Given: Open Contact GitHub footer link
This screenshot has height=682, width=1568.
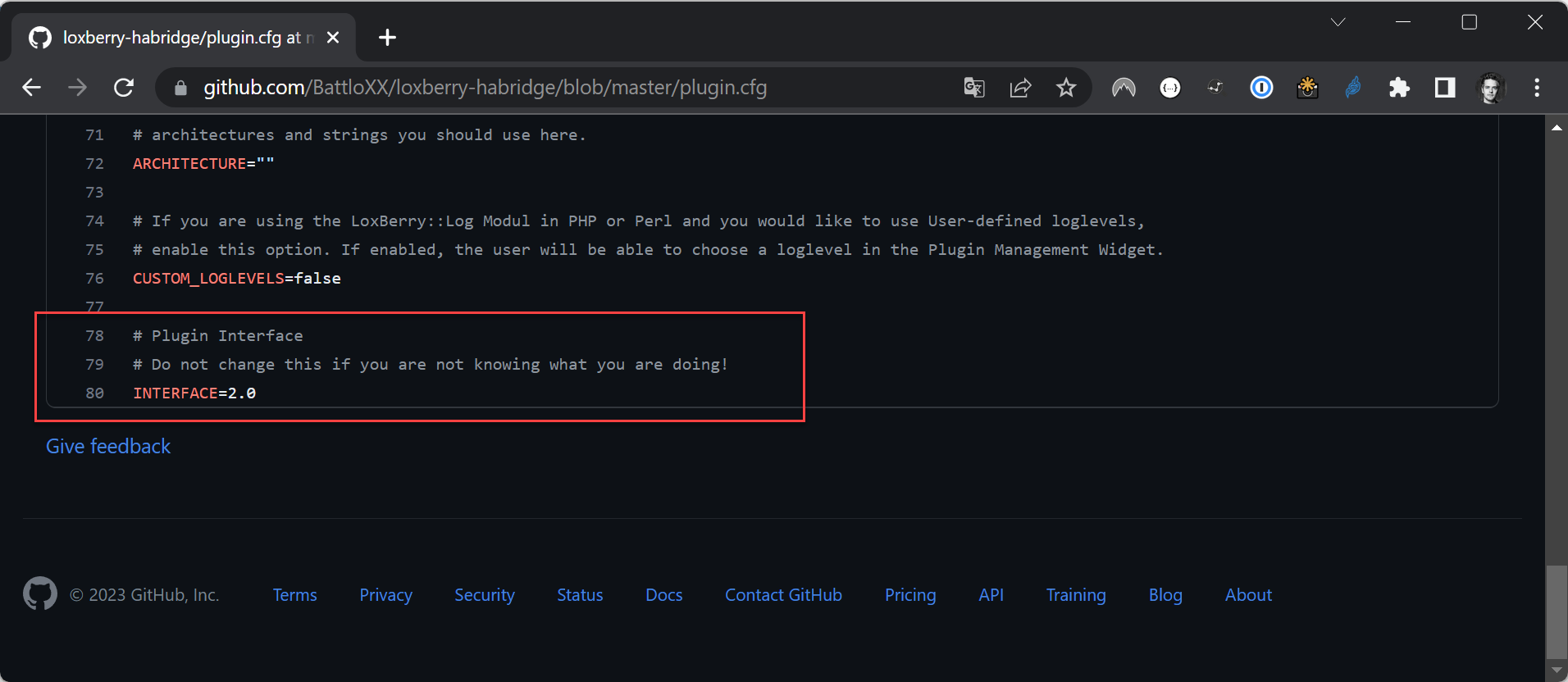Looking at the screenshot, I should tap(783, 595).
